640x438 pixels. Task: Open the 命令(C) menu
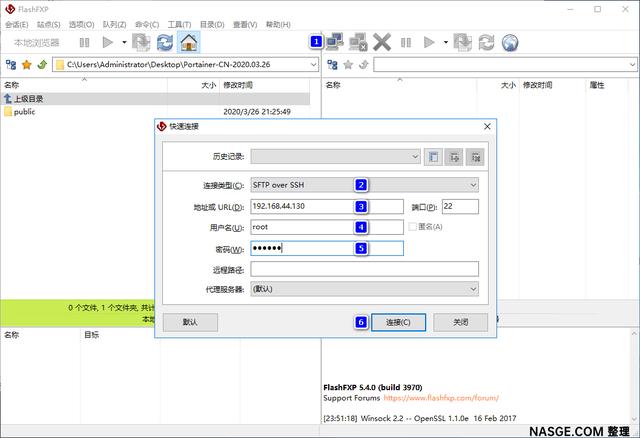(x=147, y=24)
